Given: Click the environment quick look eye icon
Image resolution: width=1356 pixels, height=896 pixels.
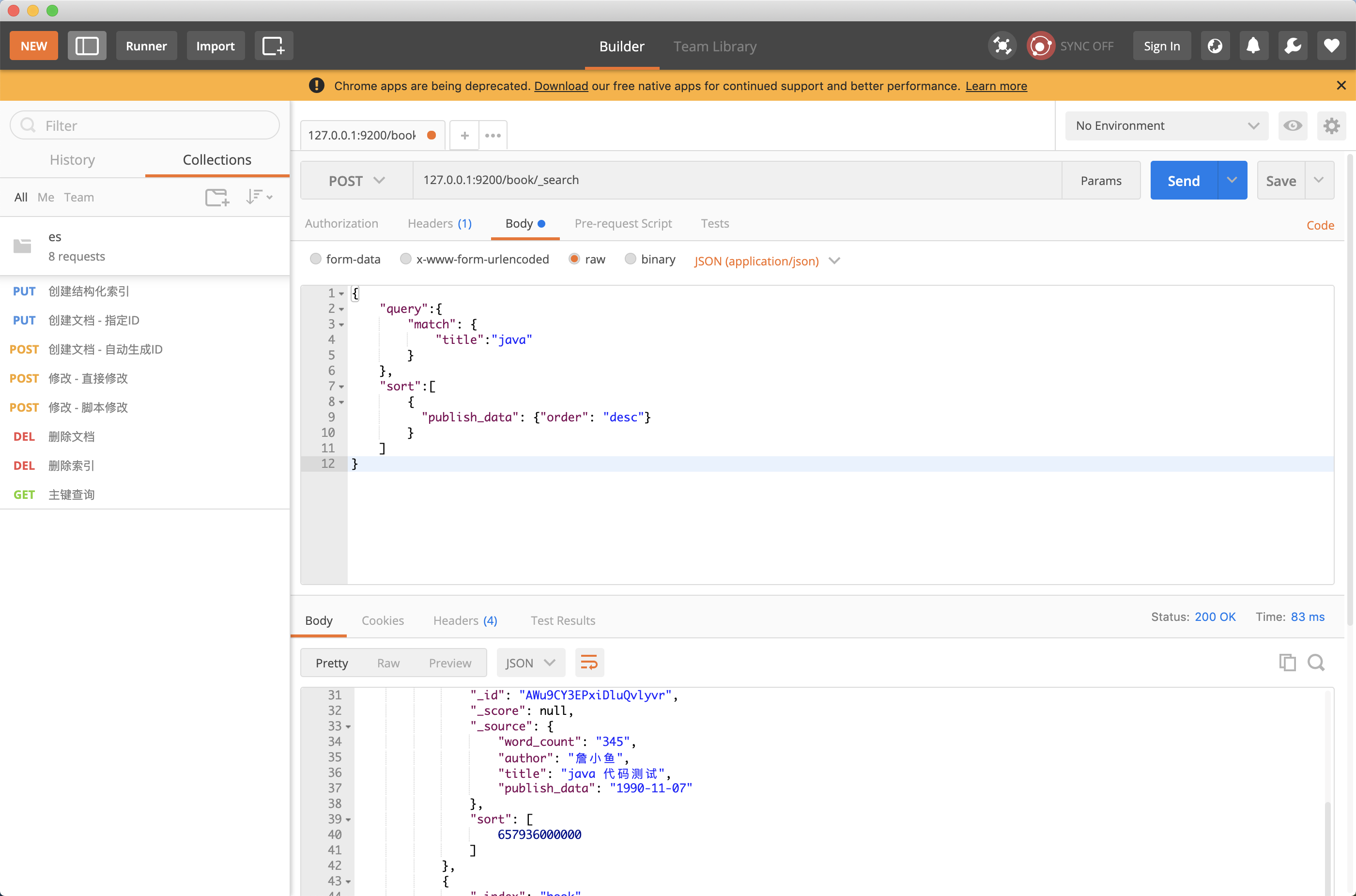Looking at the screenshot, I should pos(1293,126).
